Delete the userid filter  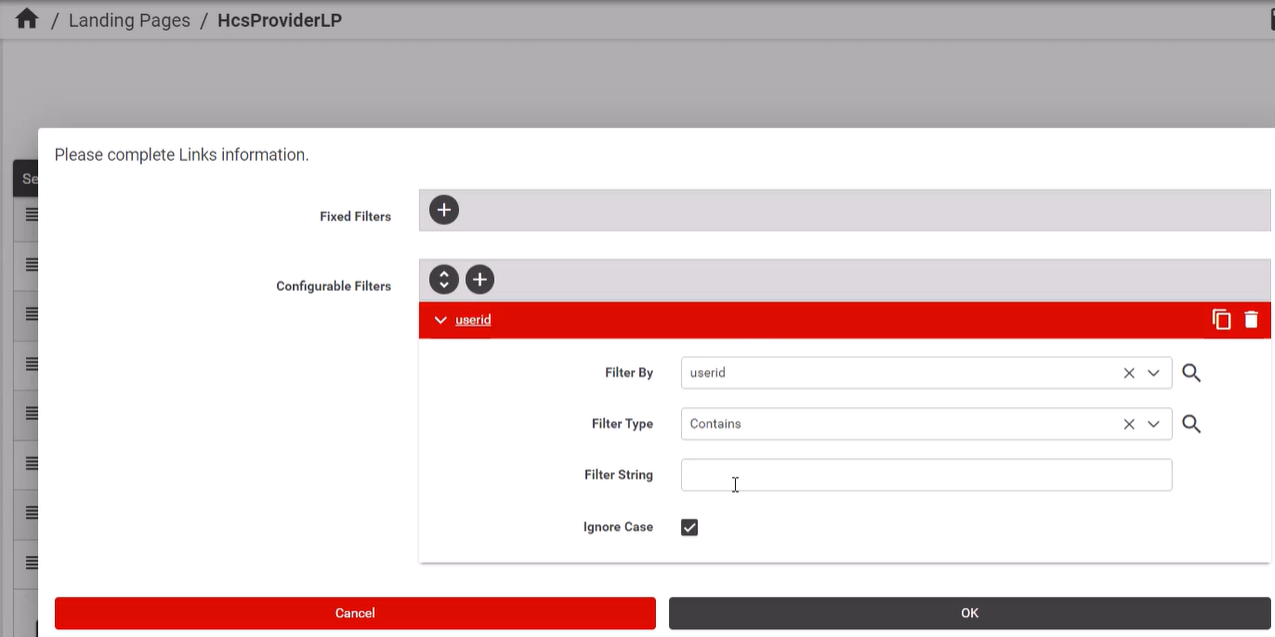tap(1251, 319)
